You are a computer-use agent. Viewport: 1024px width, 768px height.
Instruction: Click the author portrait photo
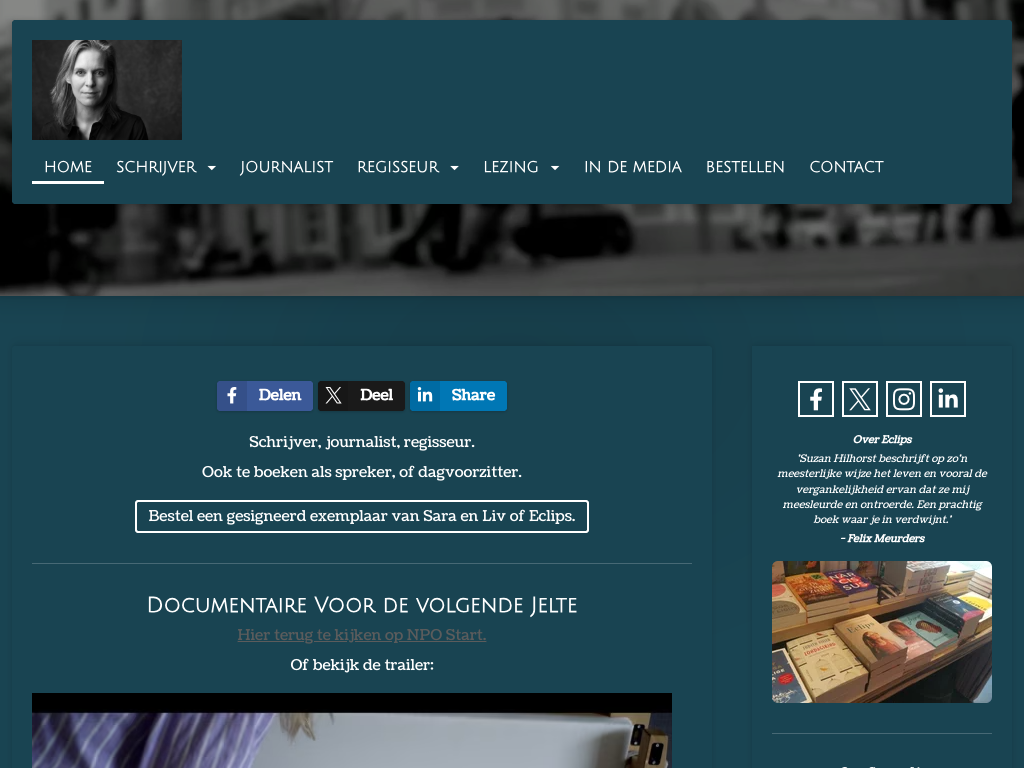[x=107, y=90]
